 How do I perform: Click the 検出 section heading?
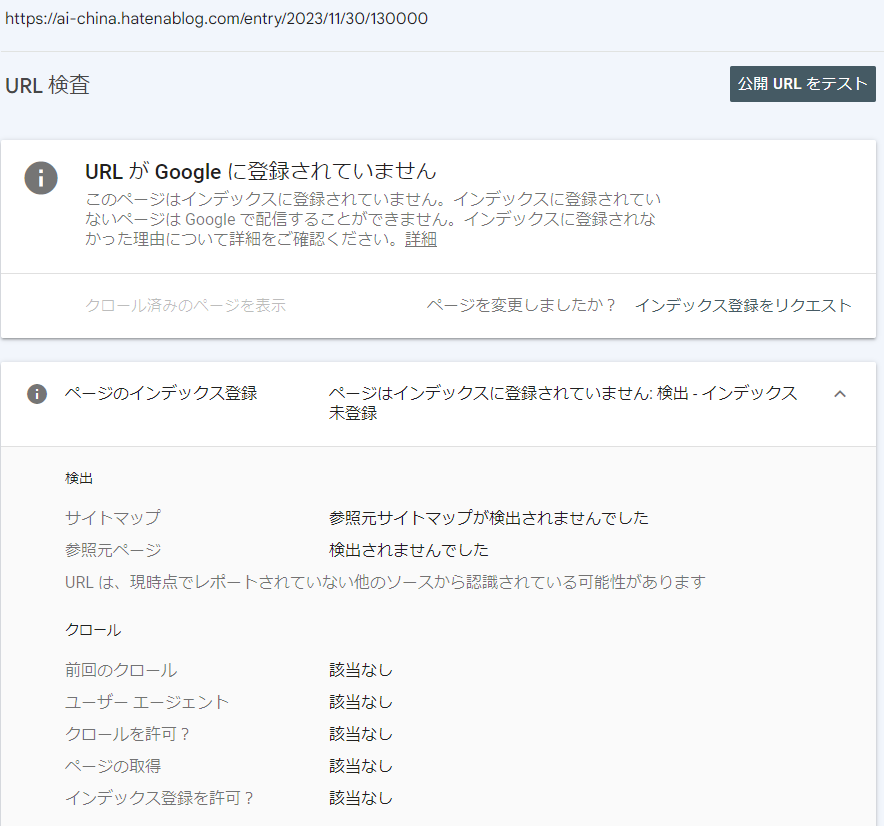click(79, 479)
